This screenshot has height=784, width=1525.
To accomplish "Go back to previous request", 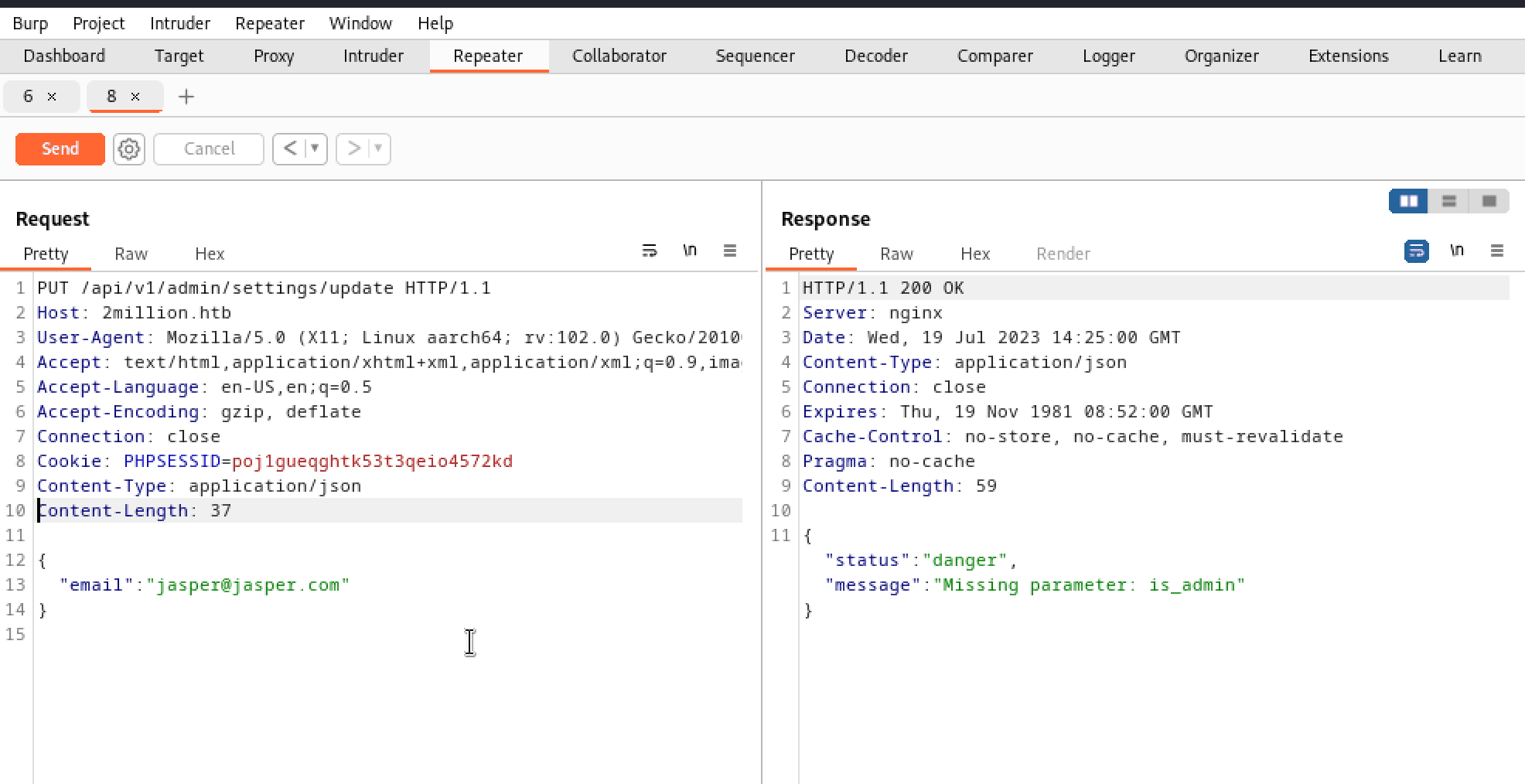I will (290, 148).
